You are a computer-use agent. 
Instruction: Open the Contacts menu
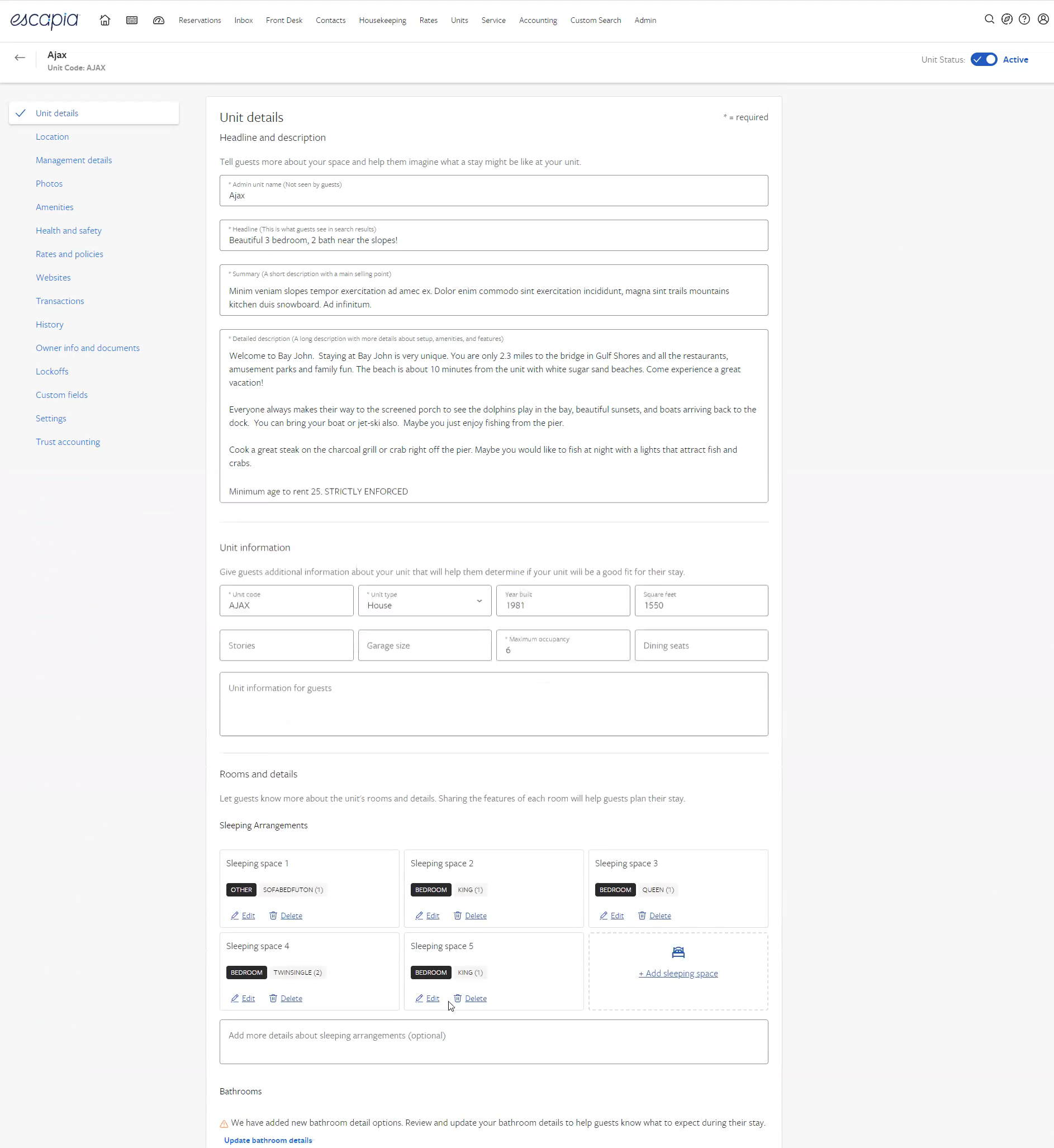click(331, 20)
